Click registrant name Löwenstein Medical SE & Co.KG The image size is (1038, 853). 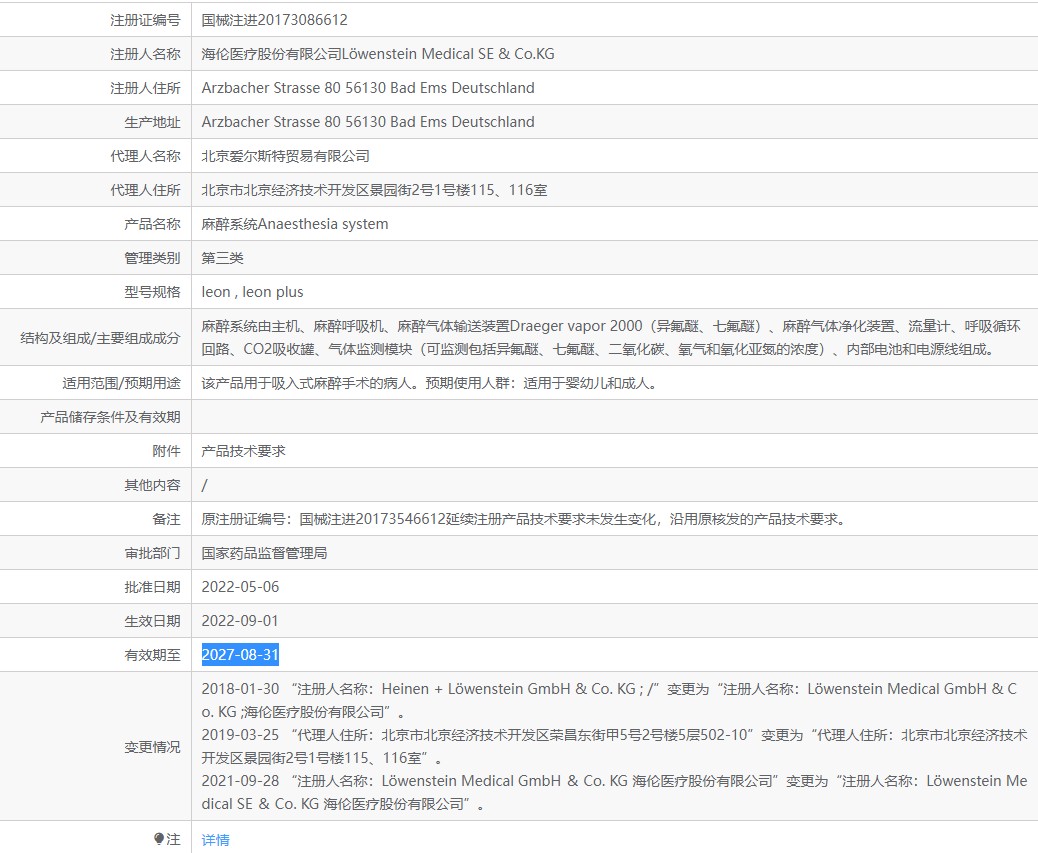[448, 54]
